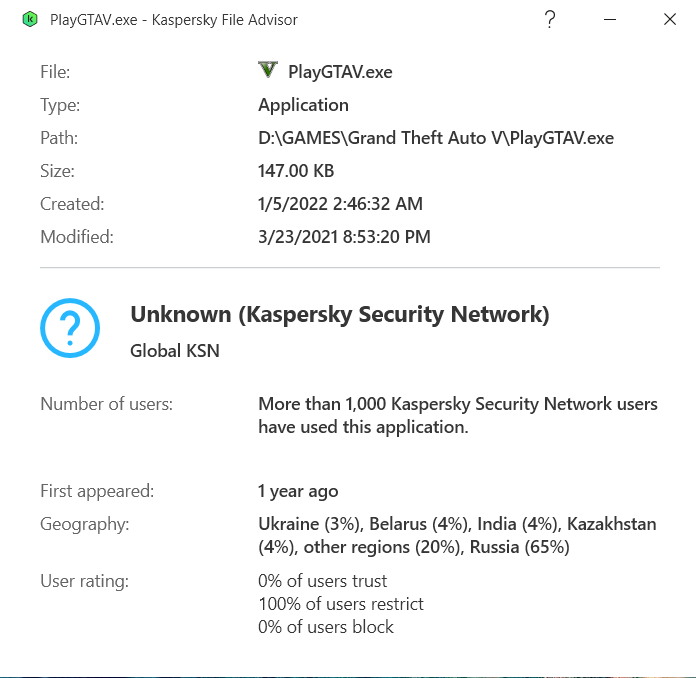Click the Unknown (Kaspersky Security Network) heading
The width and height of the screenshot is (696, 678).
(340, 315)
